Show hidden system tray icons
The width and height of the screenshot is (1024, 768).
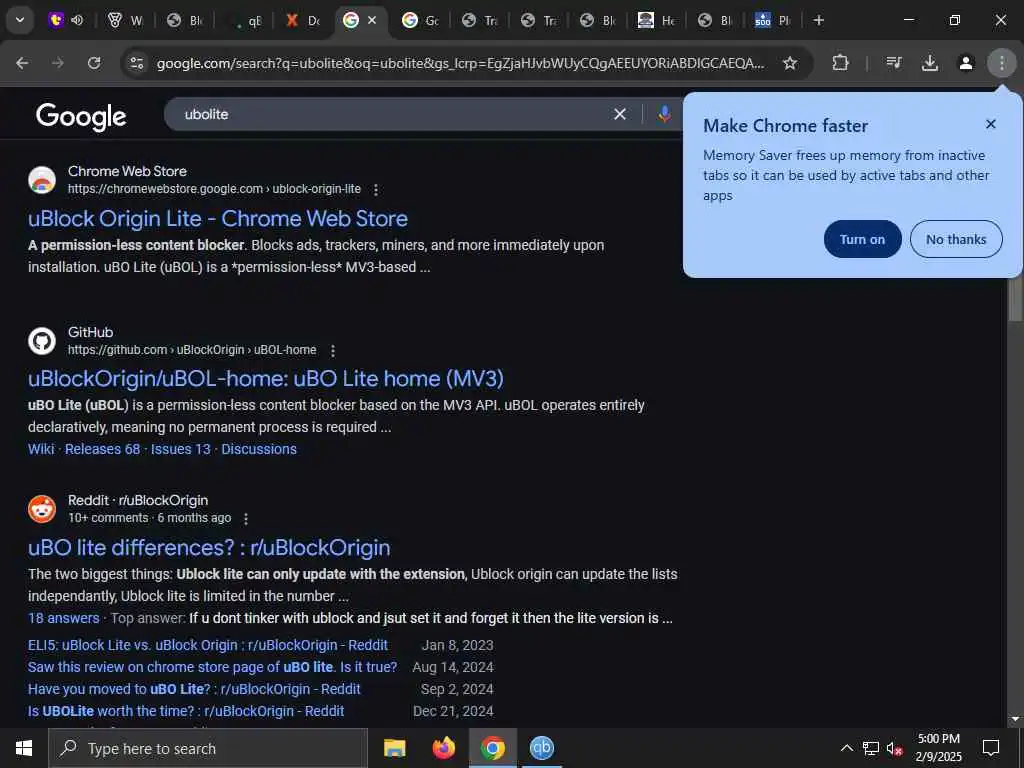click(846, 748)
